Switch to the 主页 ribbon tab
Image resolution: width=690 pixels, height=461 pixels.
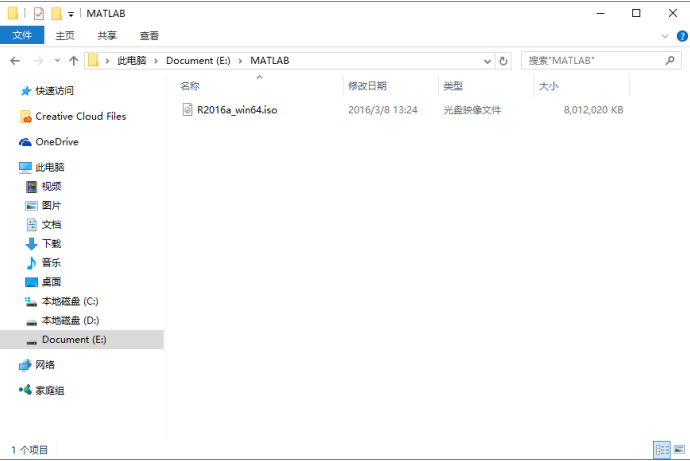tap(65, 36)
